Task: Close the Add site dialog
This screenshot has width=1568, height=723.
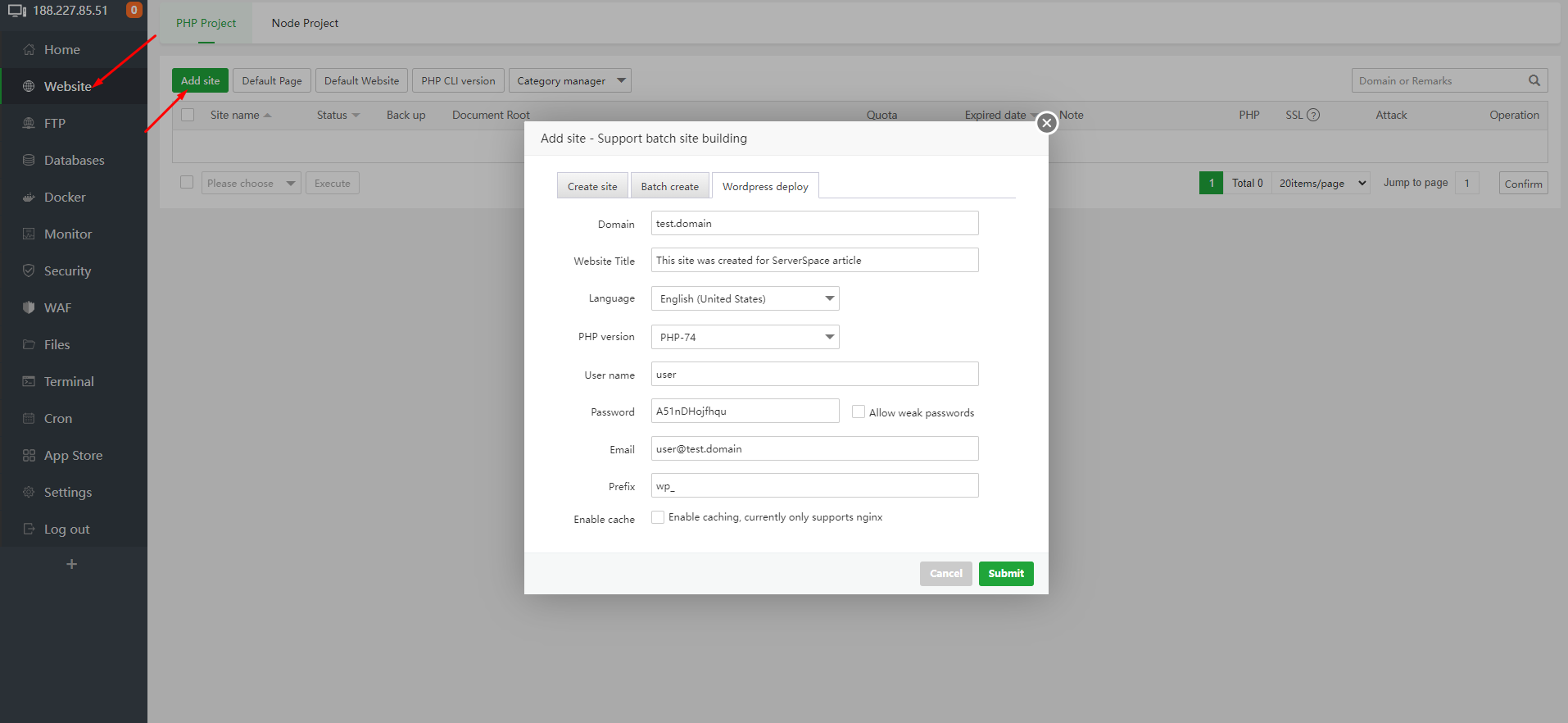Action: (1046, 123)
